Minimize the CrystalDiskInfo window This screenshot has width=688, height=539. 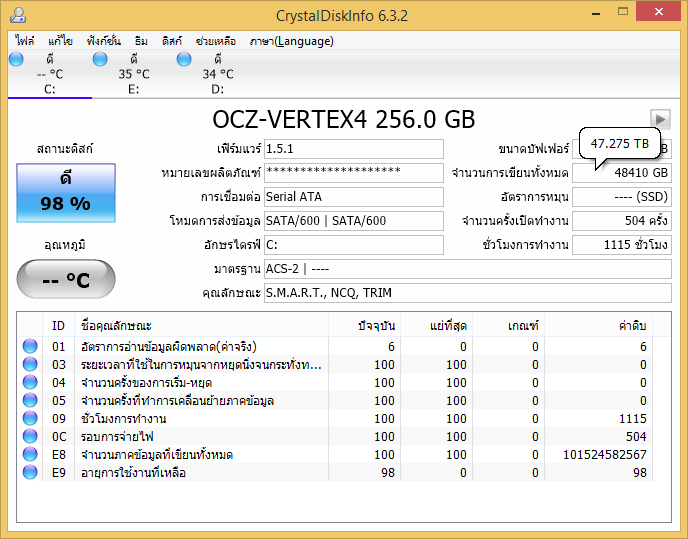596,12
